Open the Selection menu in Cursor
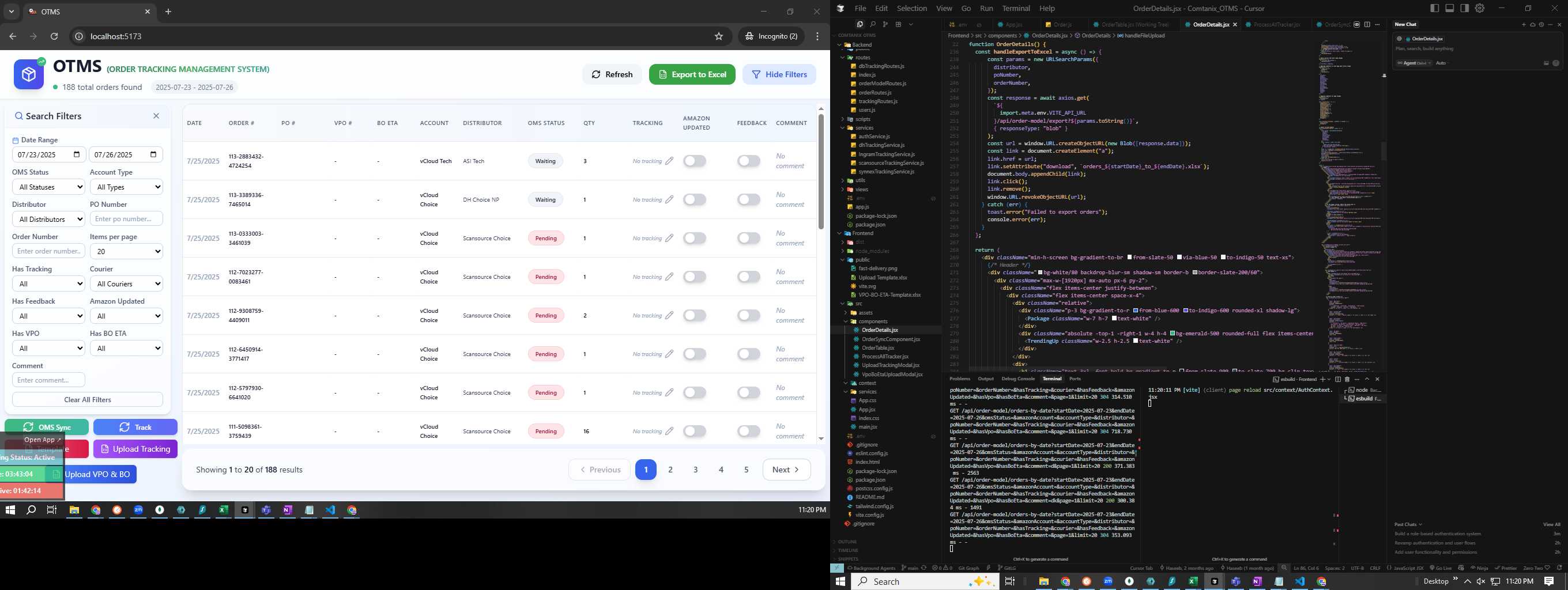This screenshot has width=1568, height=590. click(911, 8)
